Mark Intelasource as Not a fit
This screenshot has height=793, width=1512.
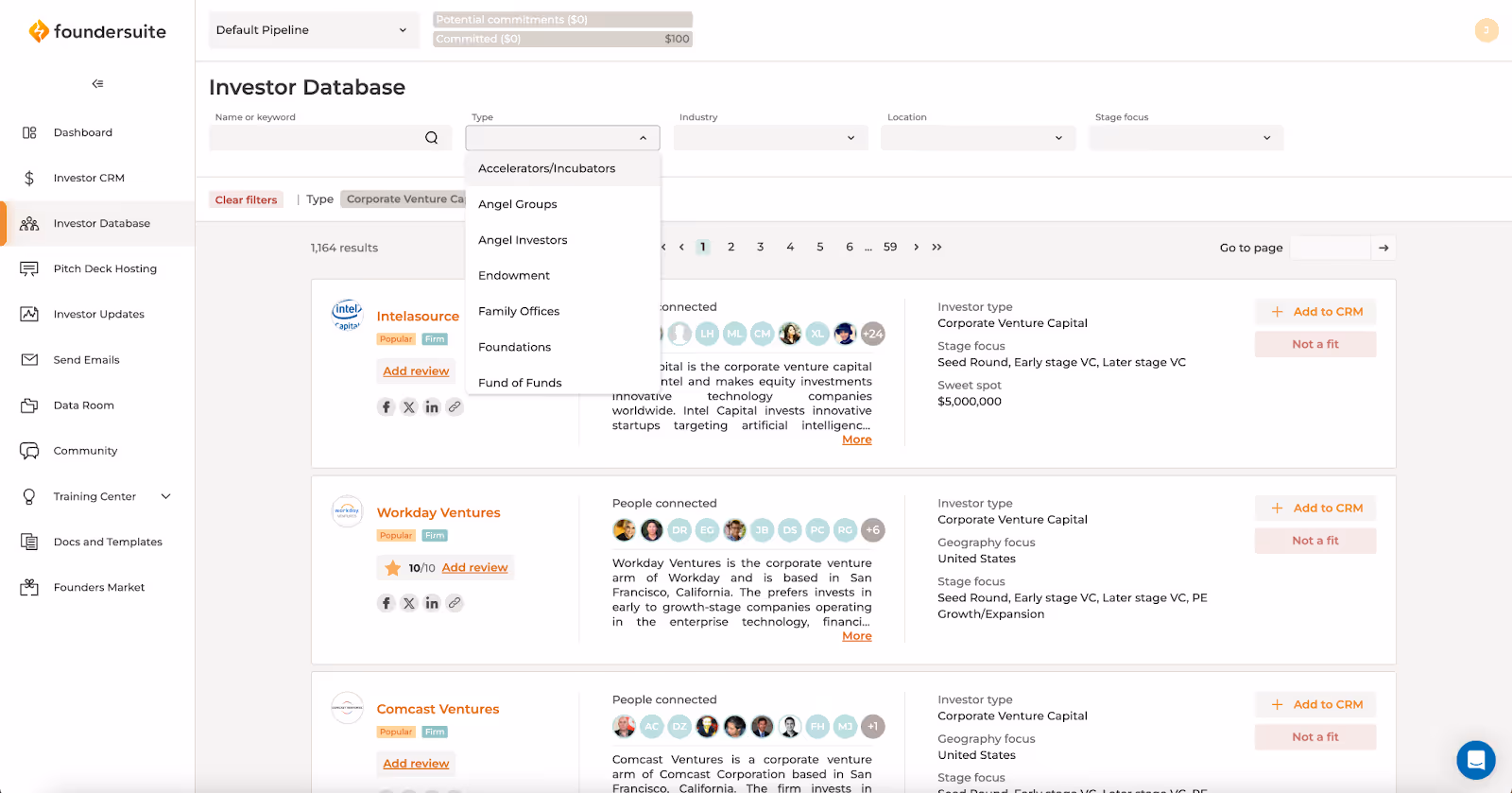1315,344
